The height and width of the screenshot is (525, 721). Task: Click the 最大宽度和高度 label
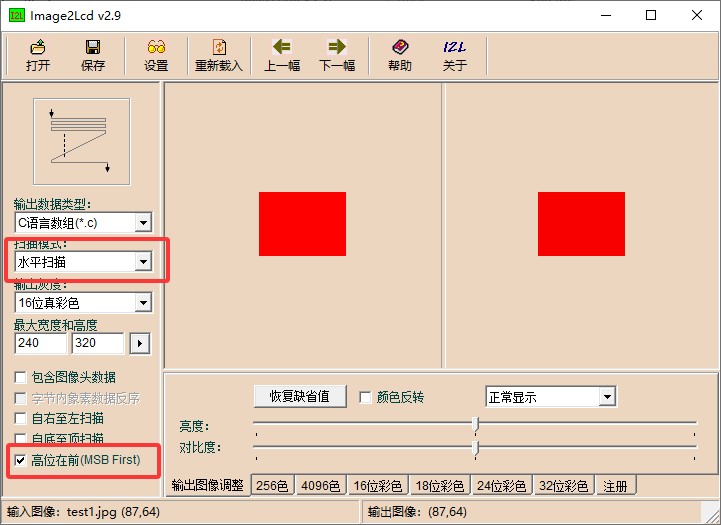pyautogui.click(x=56, y=325)
